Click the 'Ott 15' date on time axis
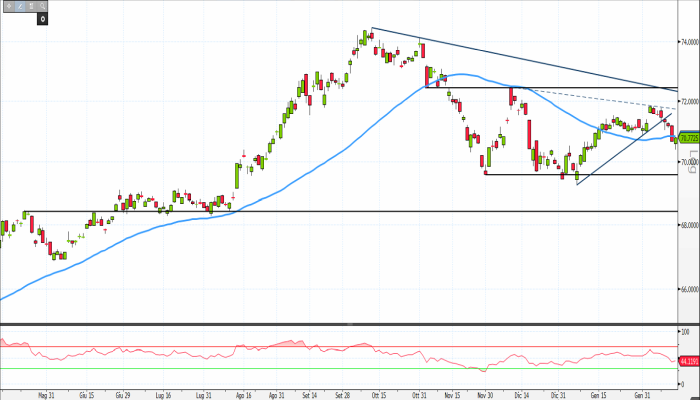Viewport: 700px width, 400px height. [380, 395]
